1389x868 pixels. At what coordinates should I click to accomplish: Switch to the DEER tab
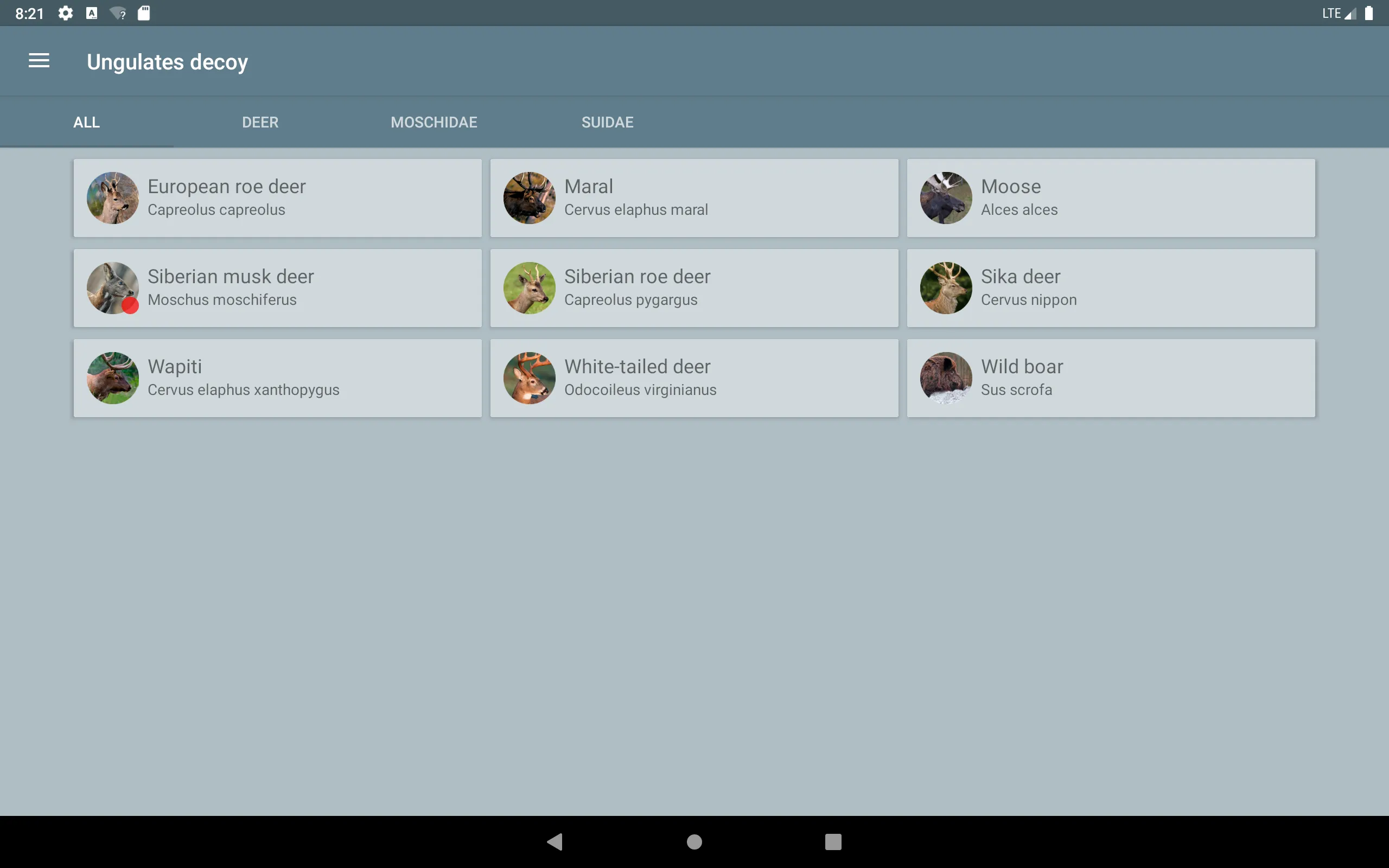click(260, 122)
